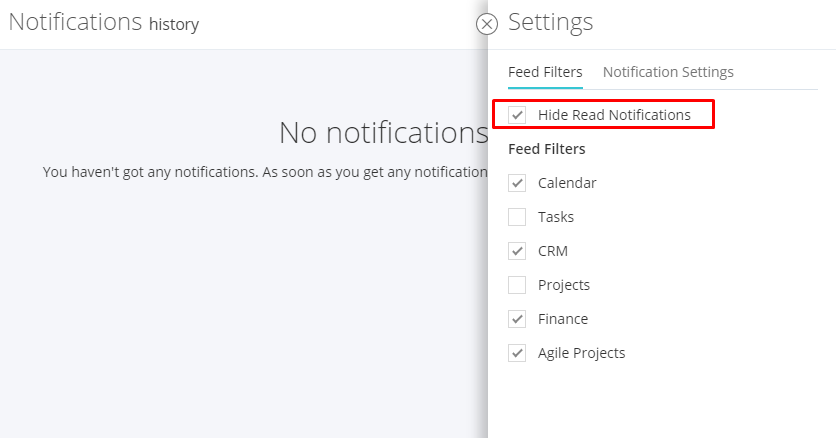Viewport: 836px width, 438px height.
Task: Click the No notifications heading
Action: coord(383,133)
